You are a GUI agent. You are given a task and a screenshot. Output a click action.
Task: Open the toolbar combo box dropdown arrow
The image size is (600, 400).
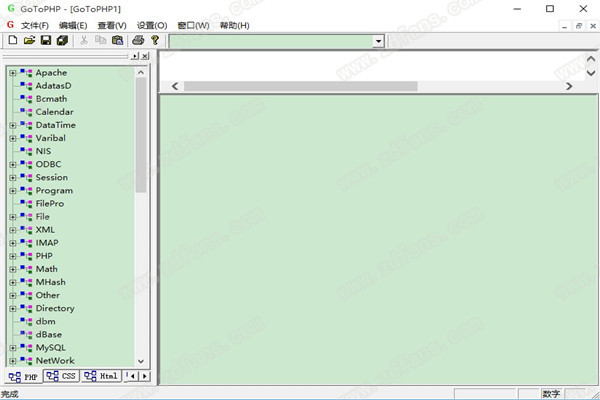point(378,41)
